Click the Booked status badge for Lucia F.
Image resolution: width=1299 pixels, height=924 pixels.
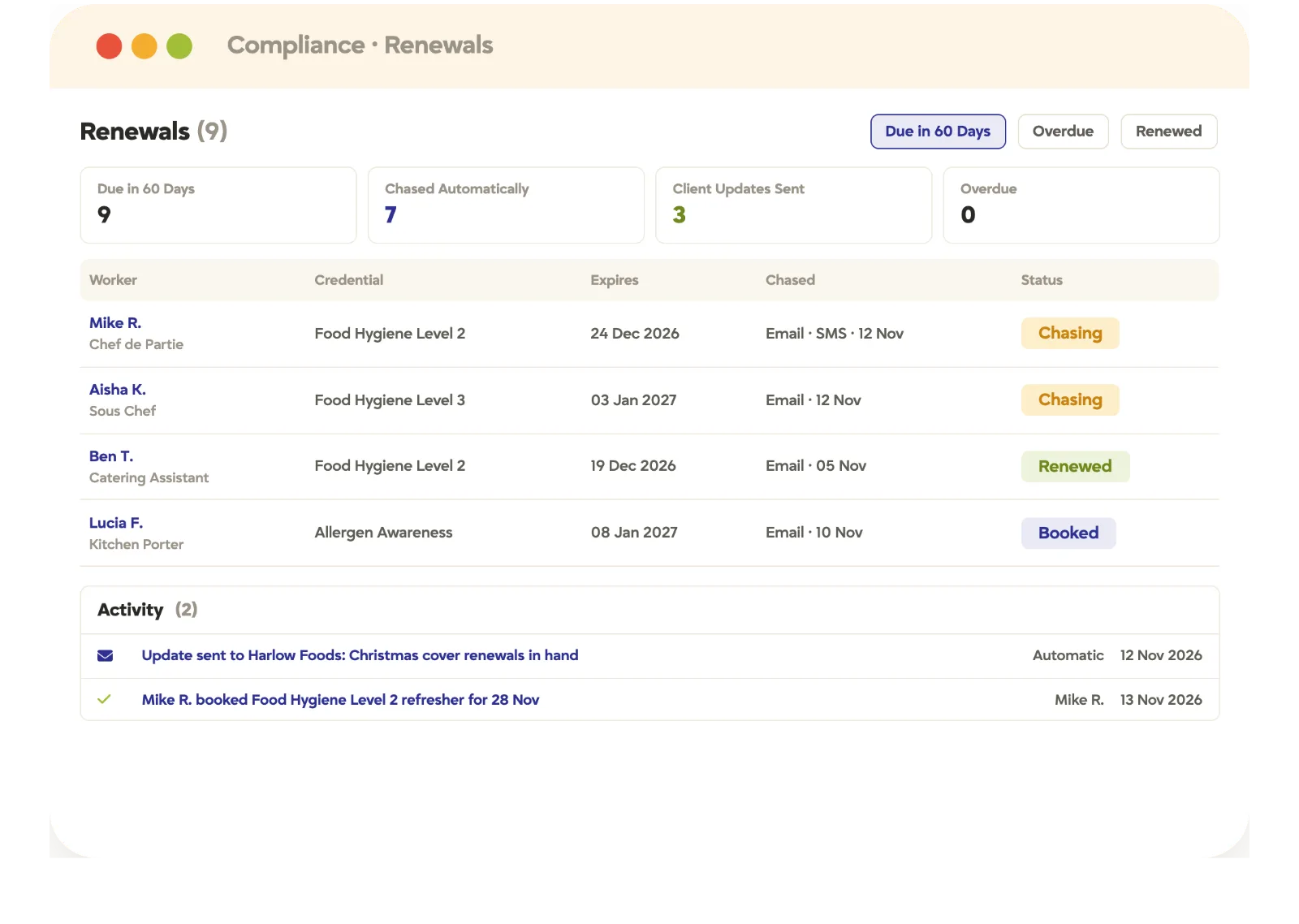pyautogui.click(x=1068, y=533)
